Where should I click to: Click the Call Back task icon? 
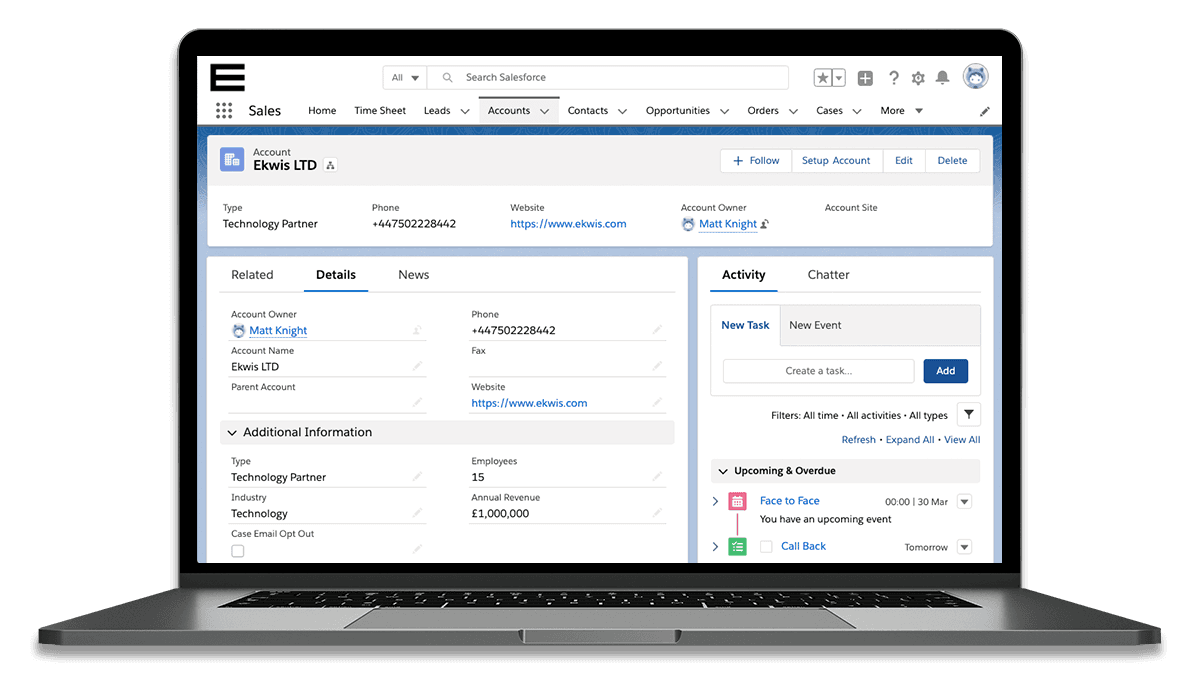click(x=737, y=546)
